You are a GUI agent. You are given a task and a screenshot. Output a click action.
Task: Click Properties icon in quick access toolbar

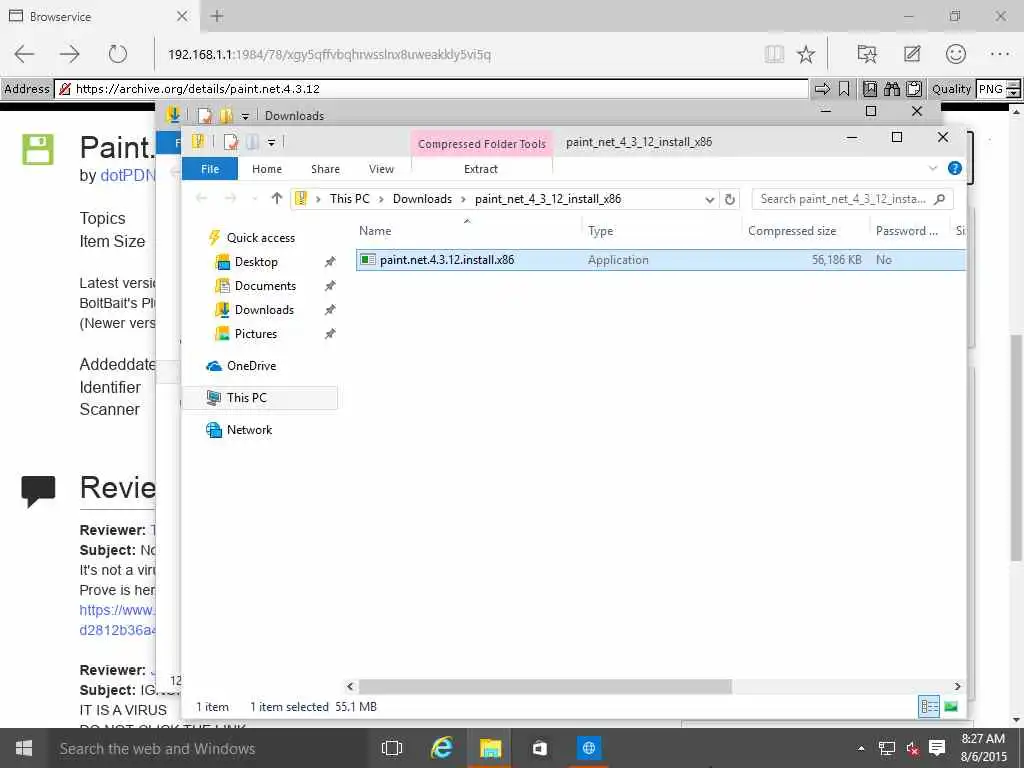point(231,142)
